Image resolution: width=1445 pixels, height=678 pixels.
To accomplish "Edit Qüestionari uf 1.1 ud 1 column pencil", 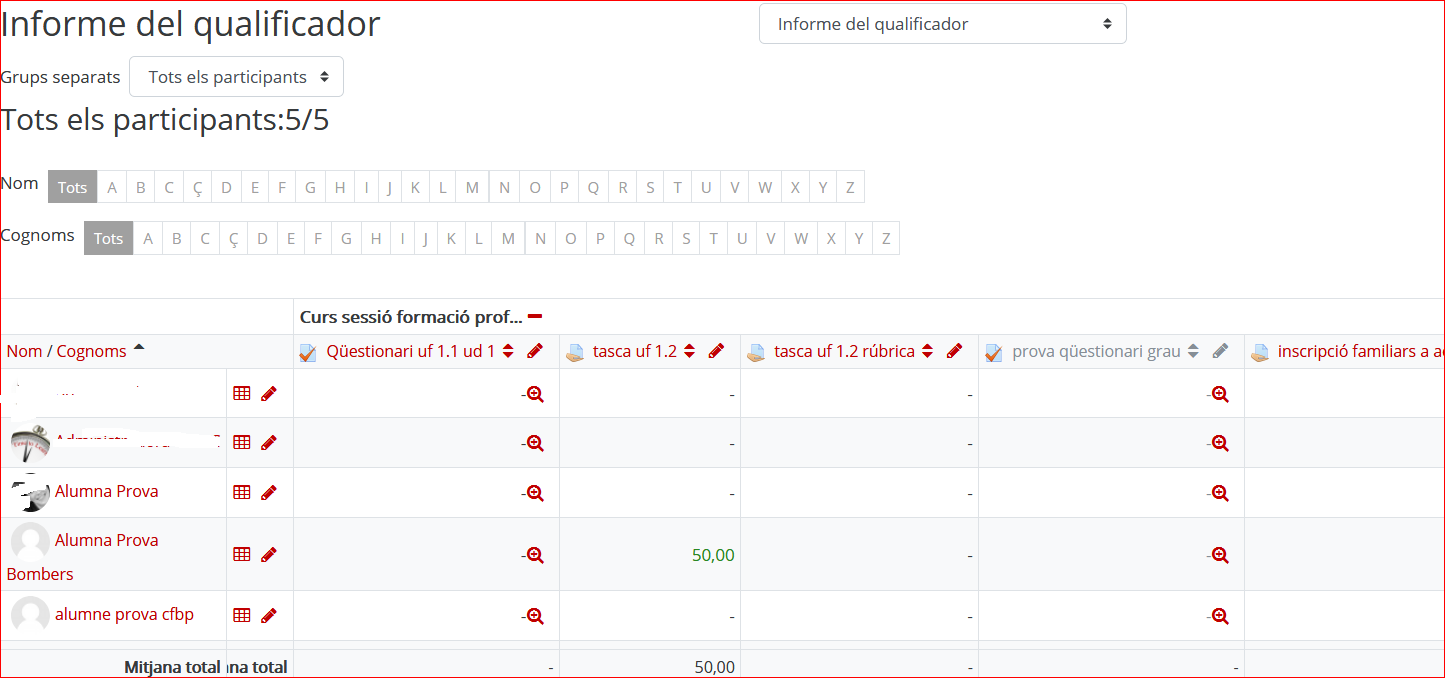I will [535, 351].
